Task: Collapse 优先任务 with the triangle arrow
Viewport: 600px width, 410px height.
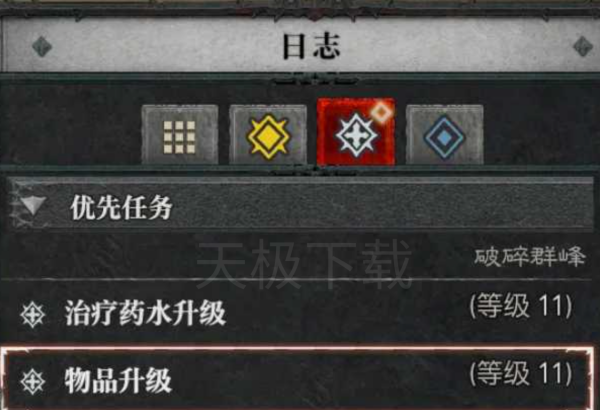Action: (34, 206)
